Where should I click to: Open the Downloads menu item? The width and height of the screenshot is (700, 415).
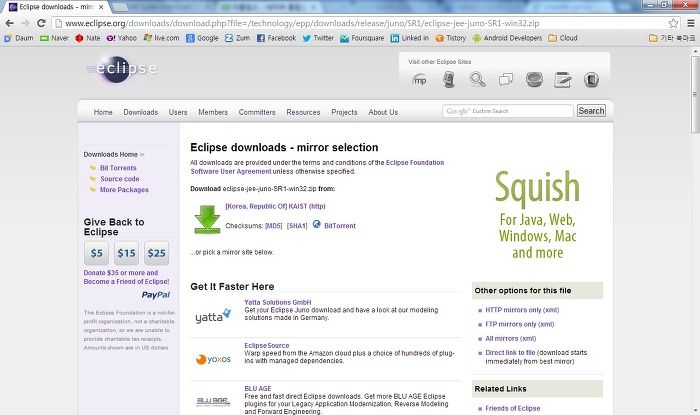pyautogui.click(x=141, y=112)
